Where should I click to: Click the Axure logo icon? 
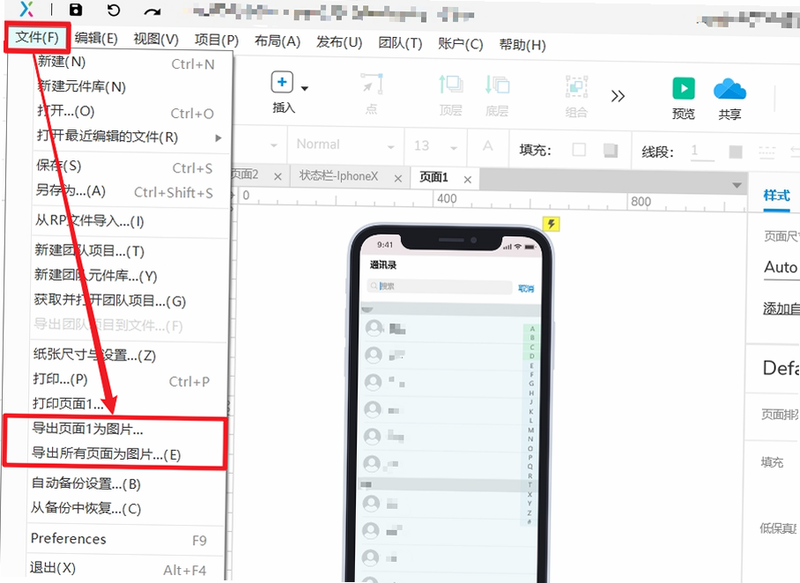coord(26,8)
